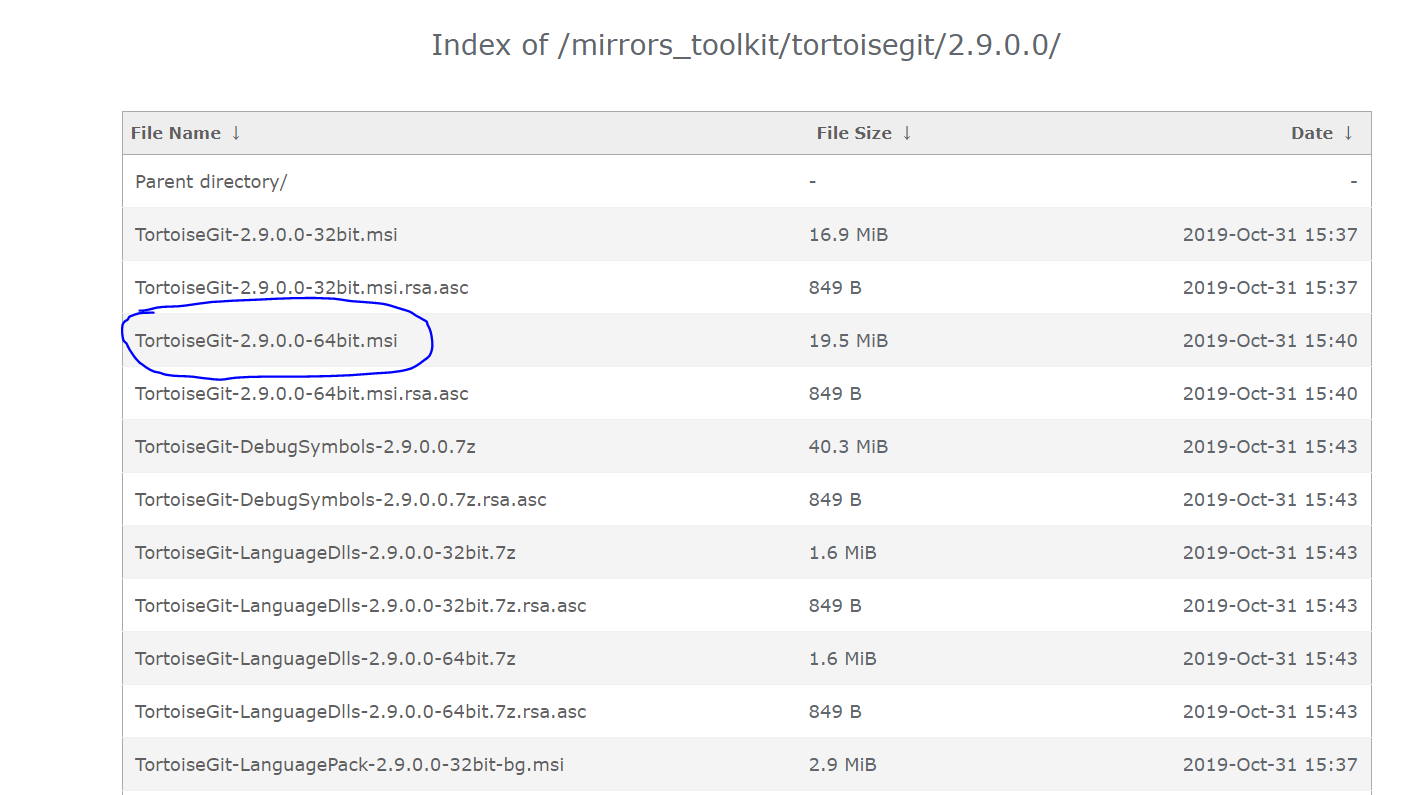Select the 2019-Oct-31 15:37 date of 32bit.msi
The height and width of the screenshot is (795, 1403).
pos(1270,235)
